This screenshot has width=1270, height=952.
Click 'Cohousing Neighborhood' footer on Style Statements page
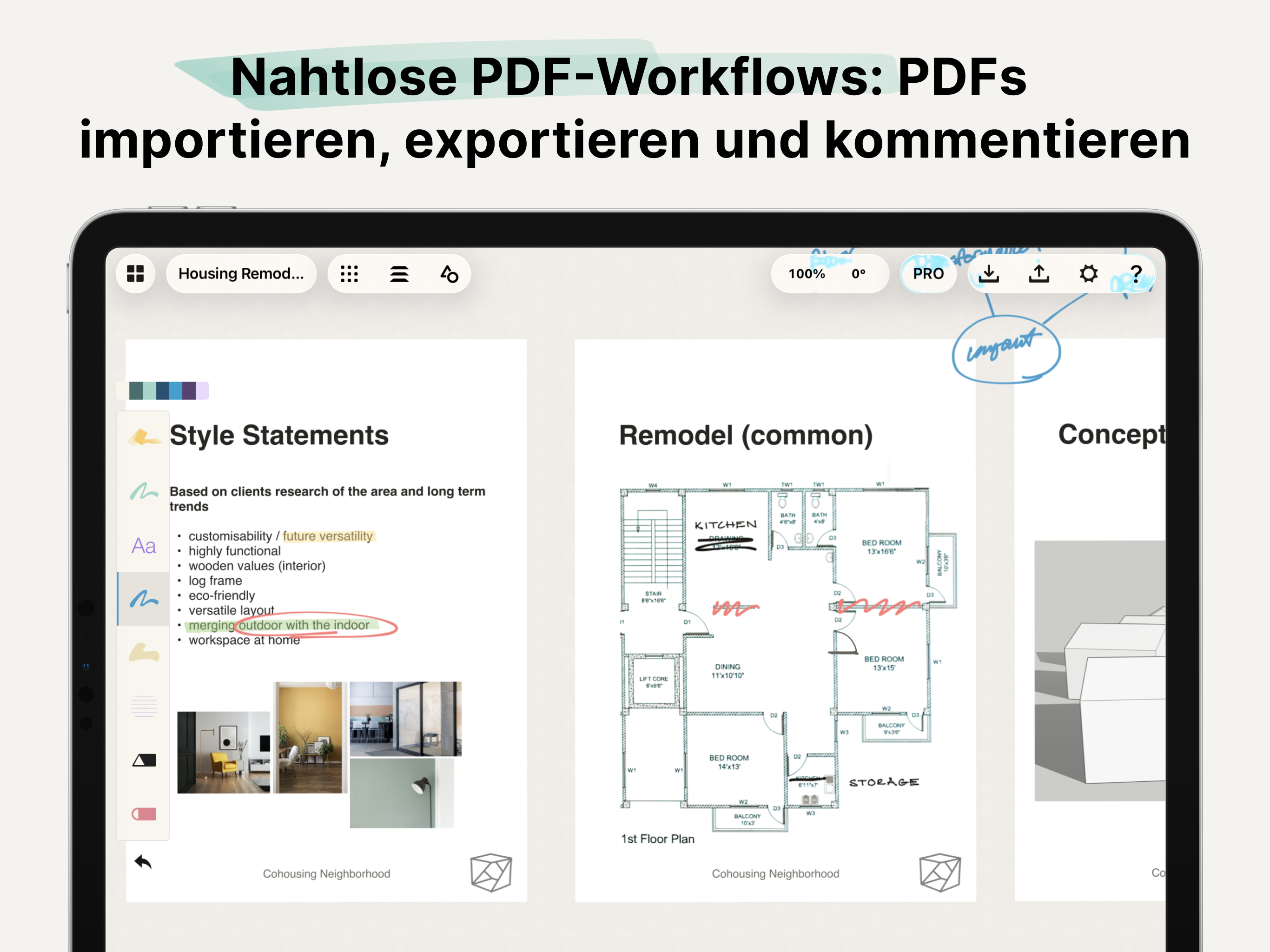click(326, 873)
